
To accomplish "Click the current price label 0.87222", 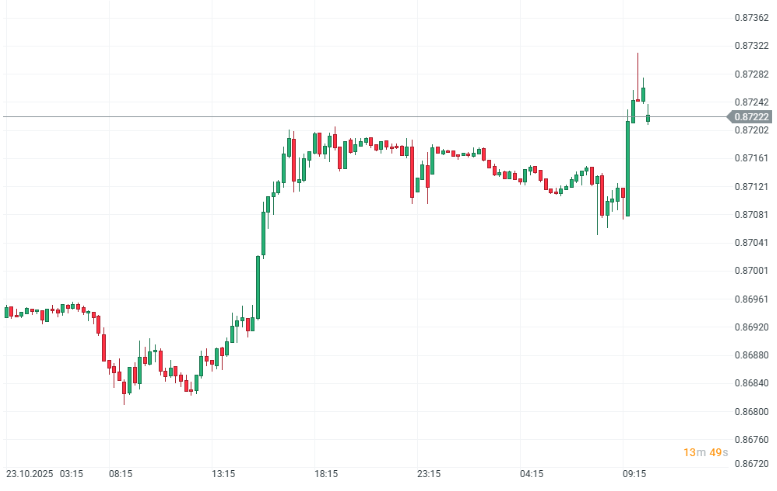I will tap(751, 117).
